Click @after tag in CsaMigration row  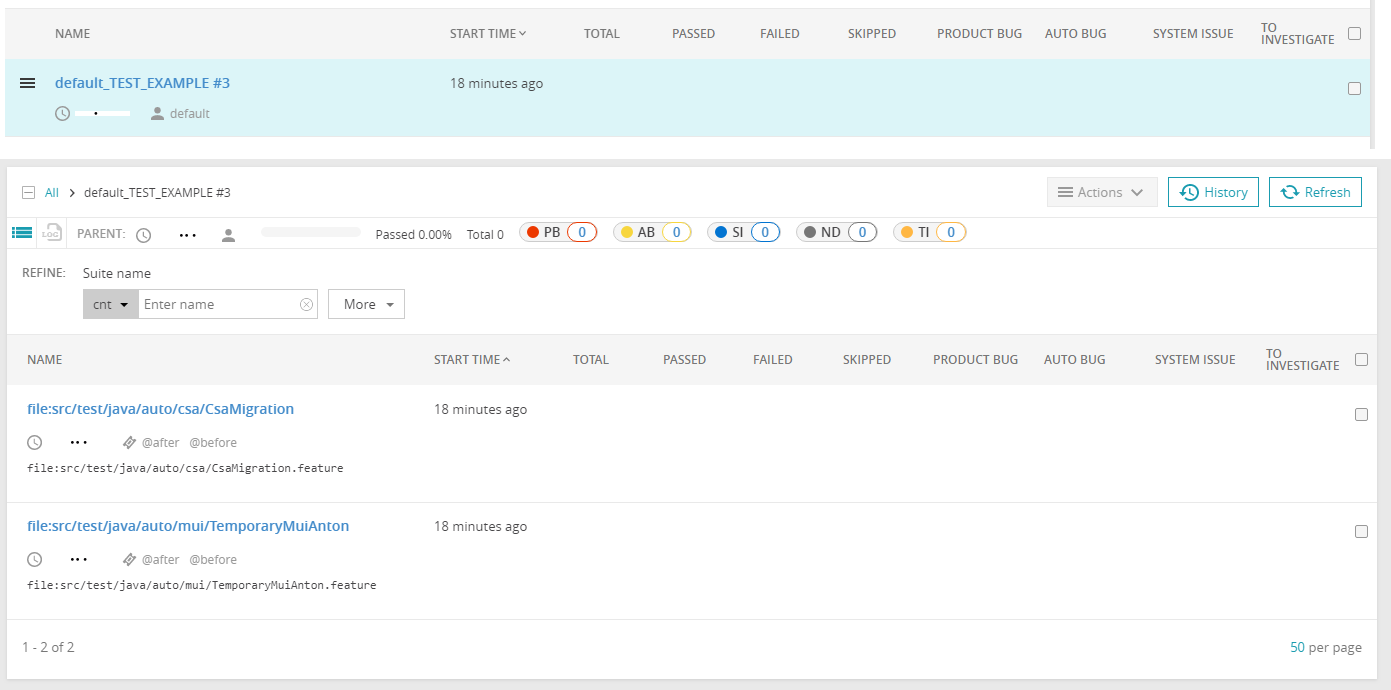point(160,442)
